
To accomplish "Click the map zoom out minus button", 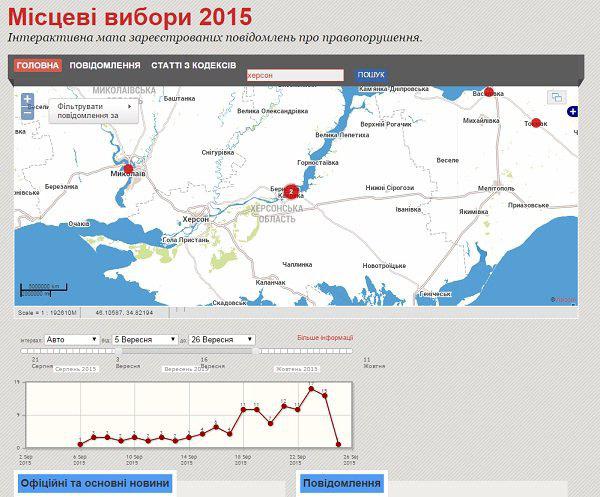I will click(x=28, y=113).
